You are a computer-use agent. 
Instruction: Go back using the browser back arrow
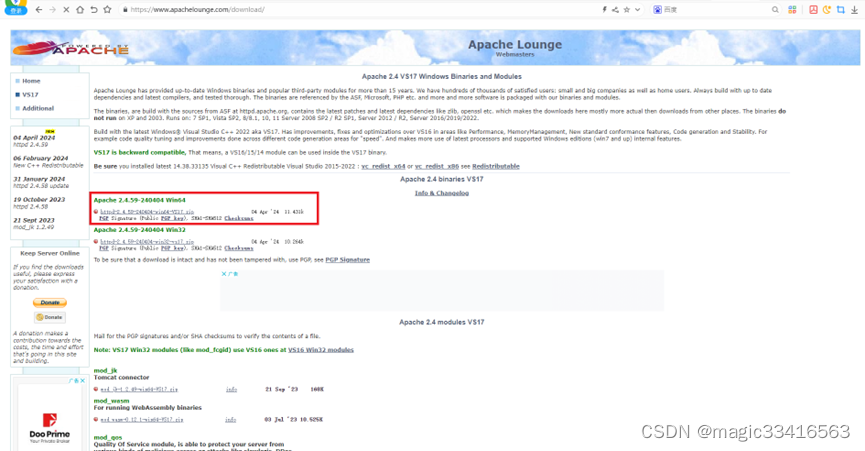click(39, 9)
